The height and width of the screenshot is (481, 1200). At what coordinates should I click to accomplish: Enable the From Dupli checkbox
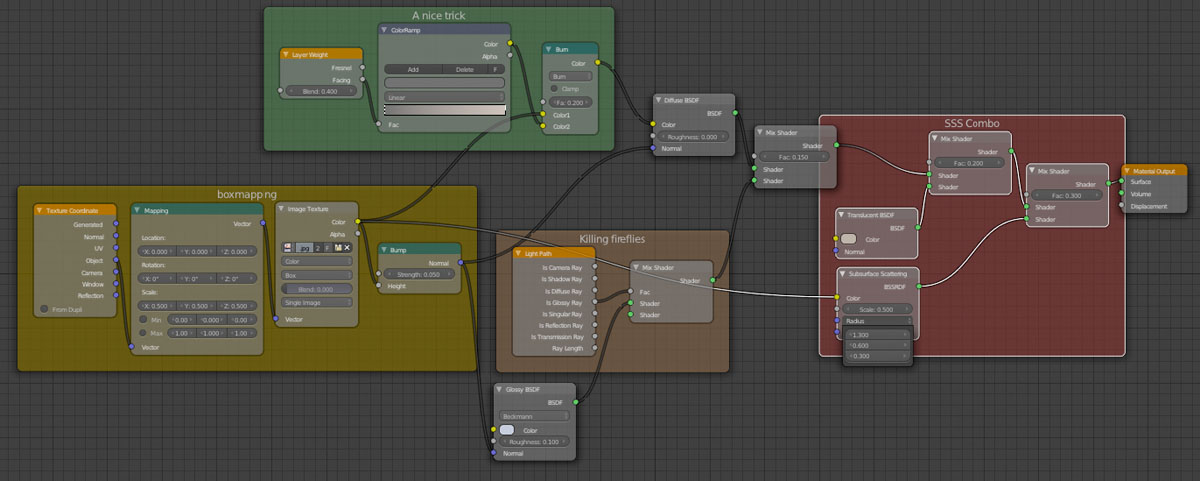click(x=44, y=309)
